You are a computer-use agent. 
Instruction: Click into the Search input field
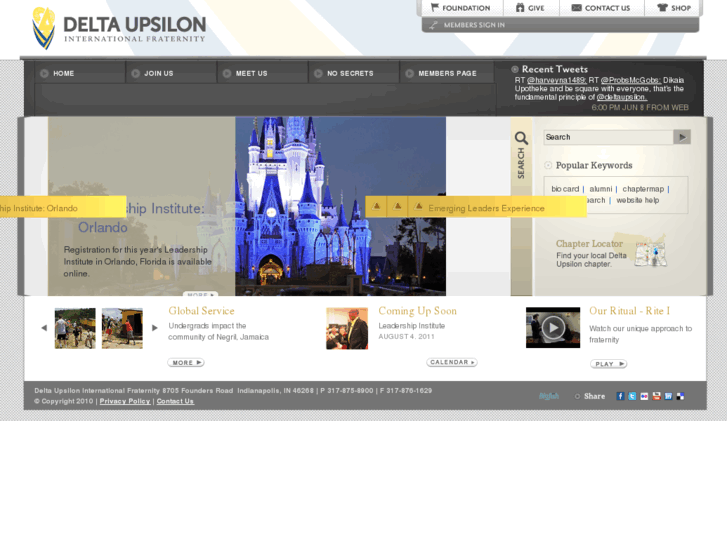[608, 137]
